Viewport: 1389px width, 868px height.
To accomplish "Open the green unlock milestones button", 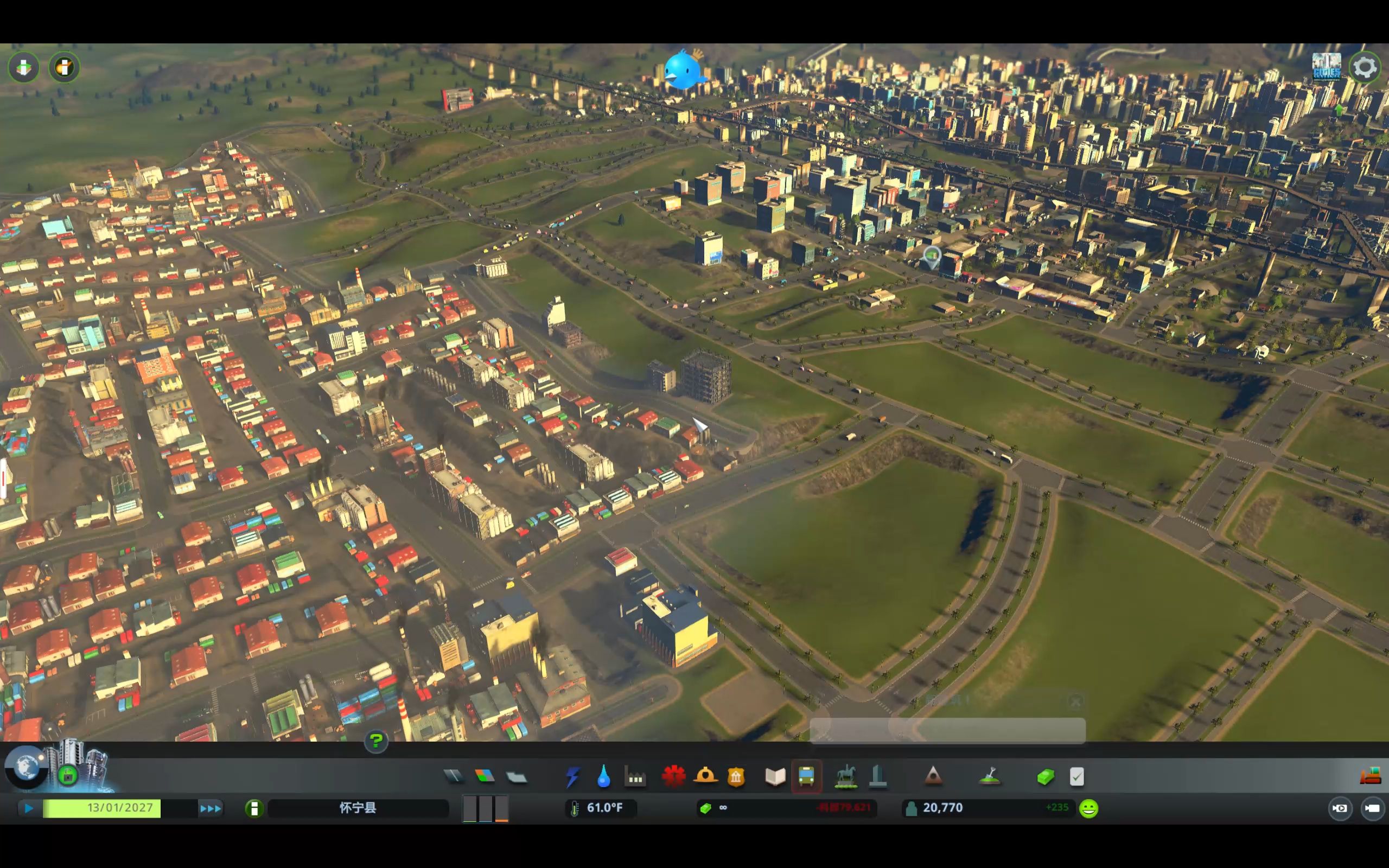I will (68, 776).
